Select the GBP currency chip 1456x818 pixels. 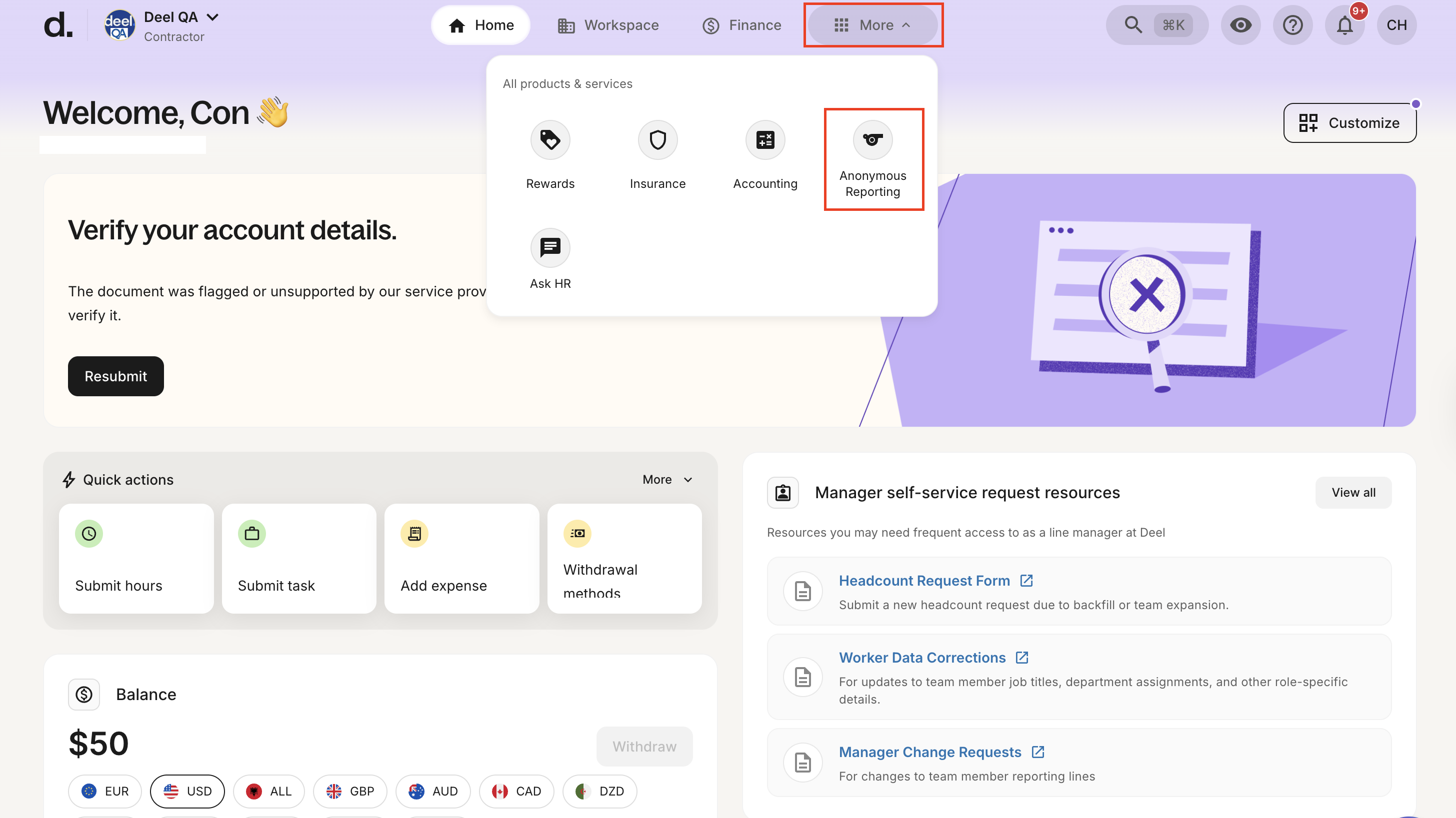pyautogui.click(x=350, y=791)
